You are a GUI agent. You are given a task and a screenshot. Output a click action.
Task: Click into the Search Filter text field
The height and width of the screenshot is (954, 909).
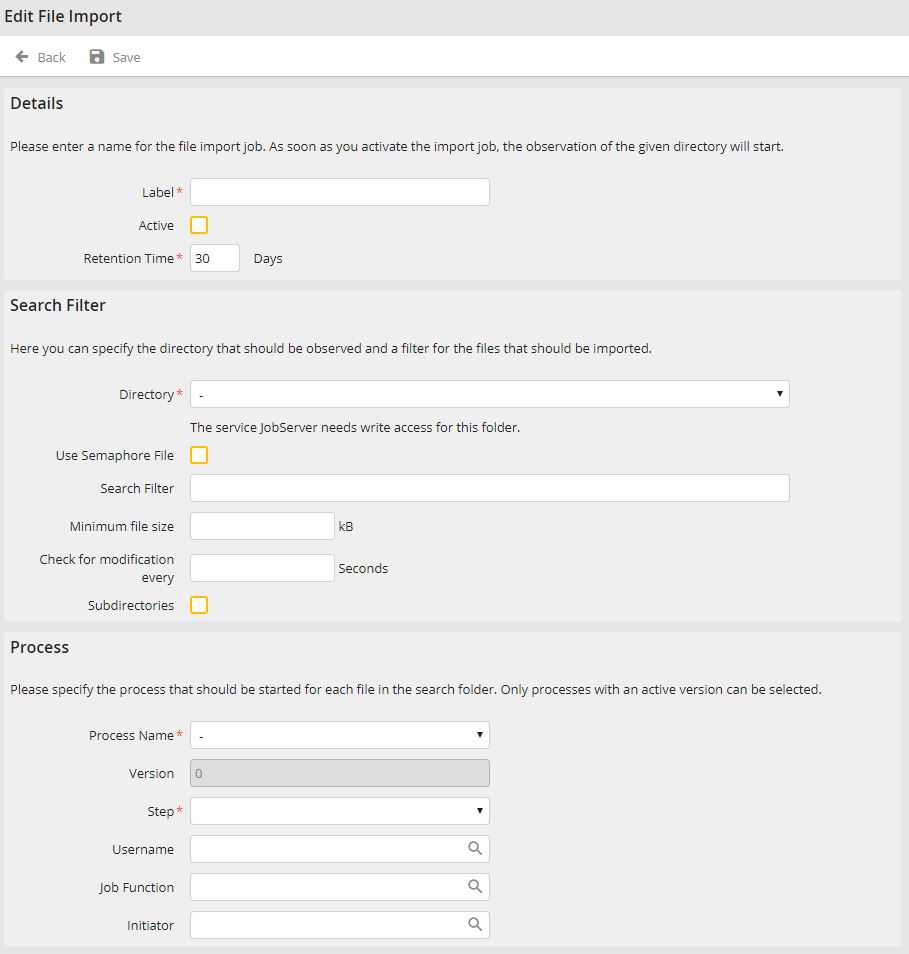[x=490, y=488]
